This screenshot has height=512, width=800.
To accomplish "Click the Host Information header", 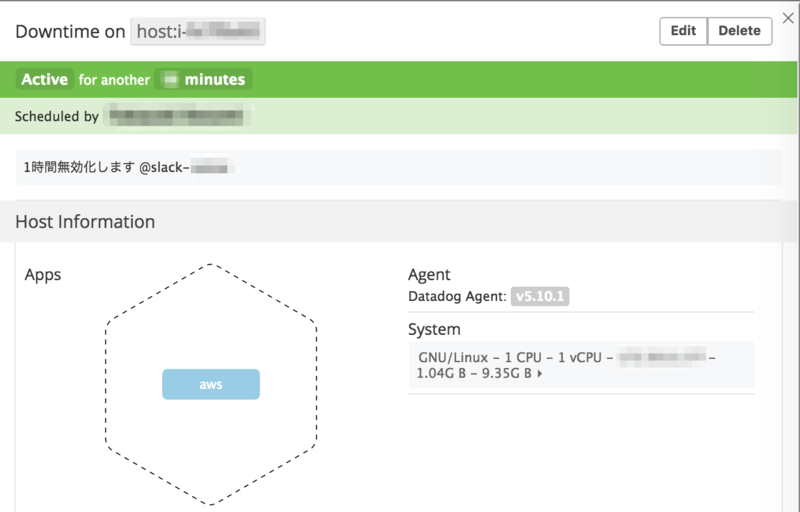I will click(85, 222).
